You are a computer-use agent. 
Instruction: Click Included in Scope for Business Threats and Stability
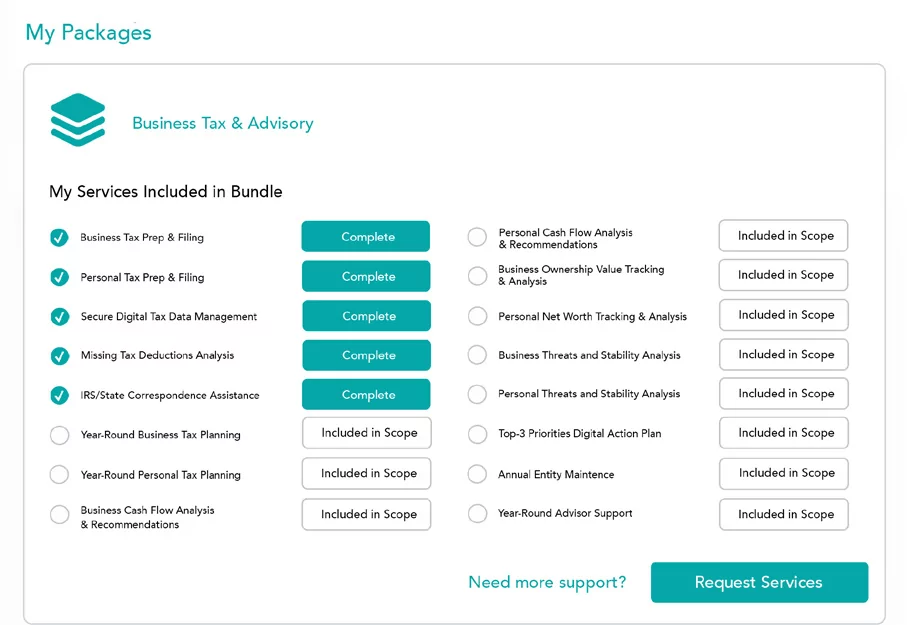click(x=784, y=354)
